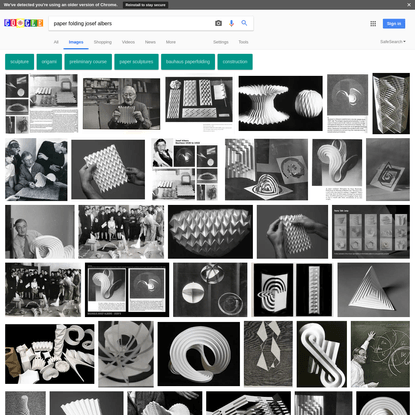Click the Reinstall to stay secure button
The image size is (415, 415).
pos(145,5)
